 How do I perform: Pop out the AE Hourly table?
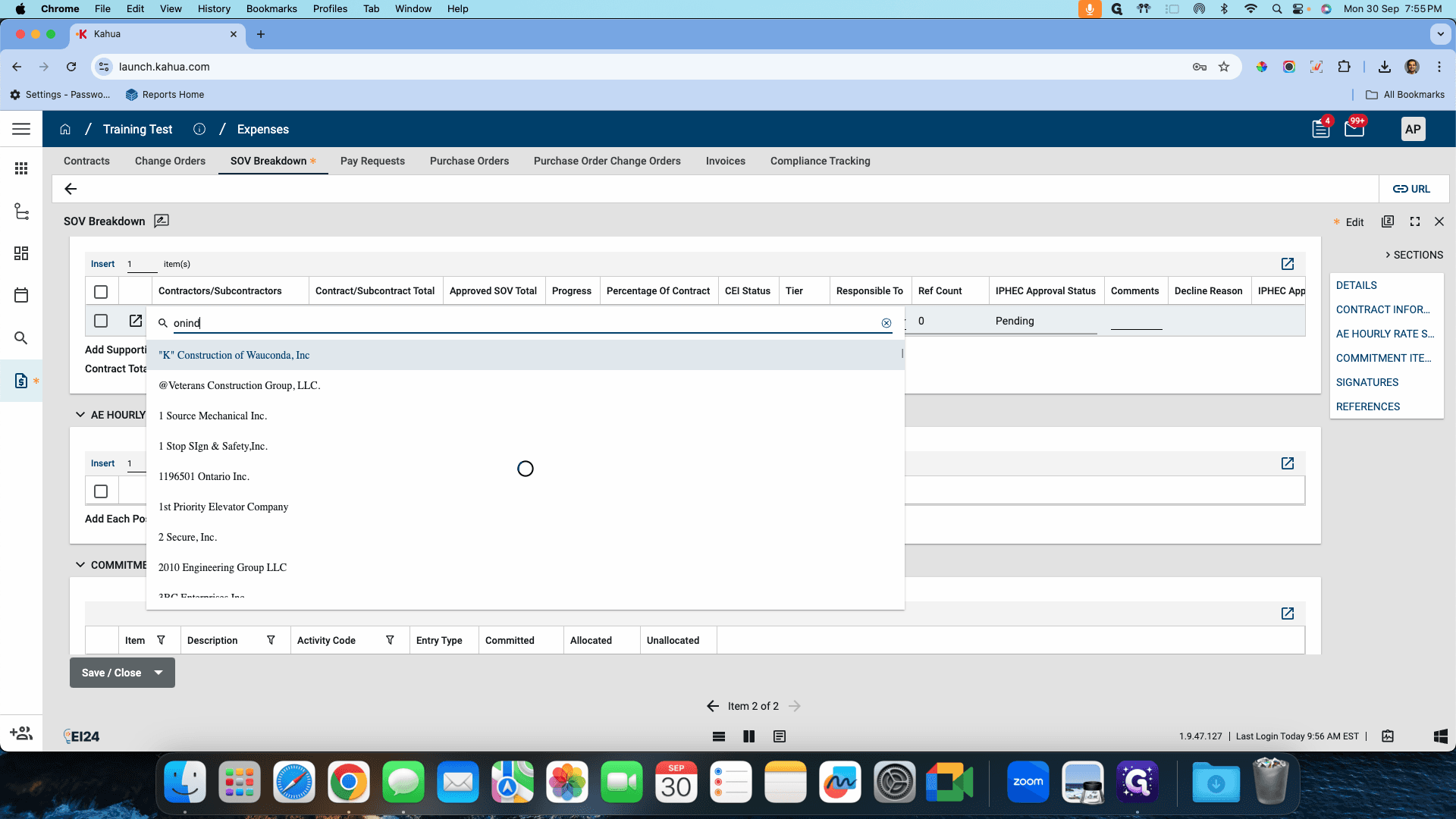click(x=1288, y=463)
